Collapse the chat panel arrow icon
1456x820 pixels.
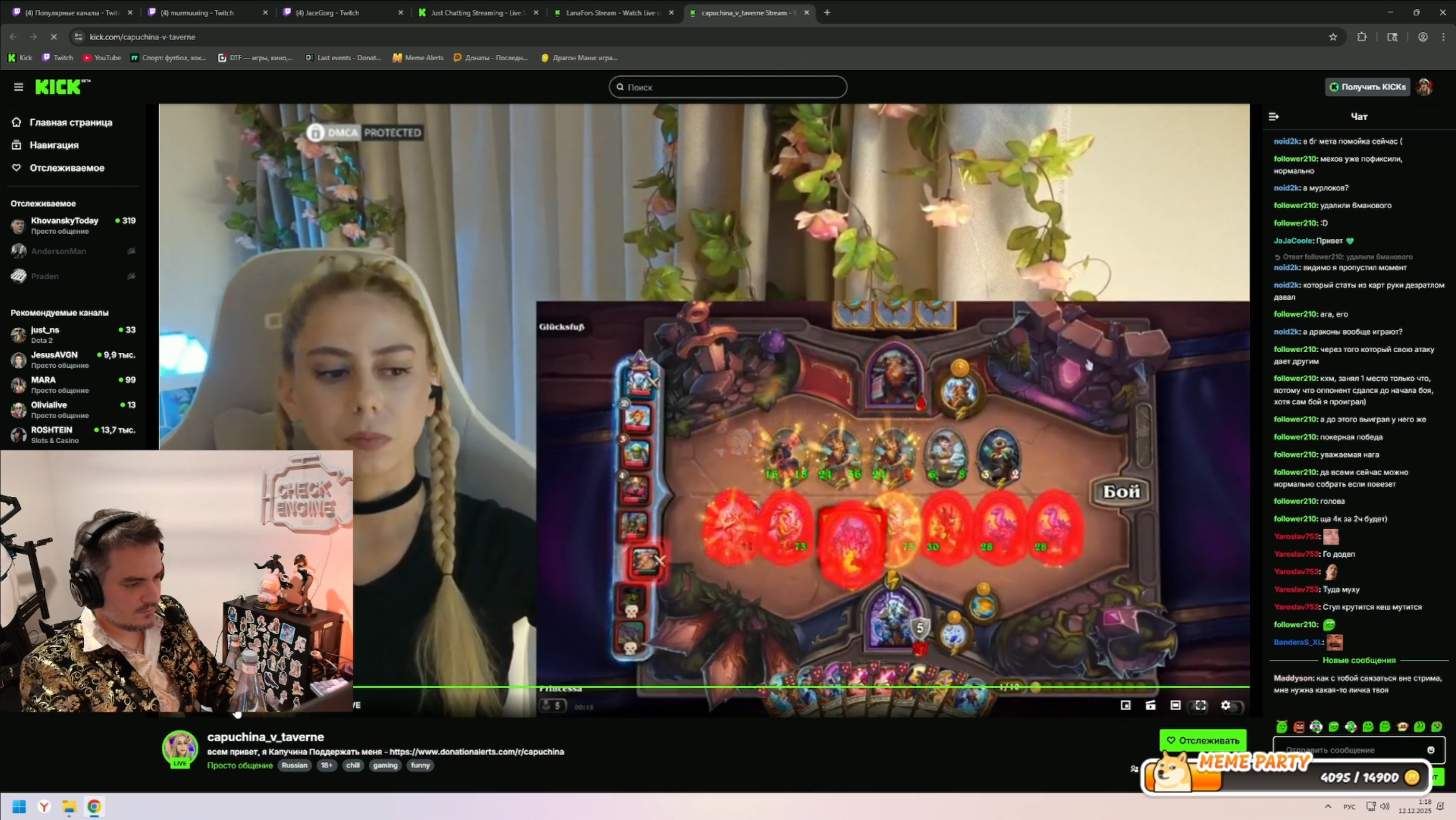[x=1273, y=117]
